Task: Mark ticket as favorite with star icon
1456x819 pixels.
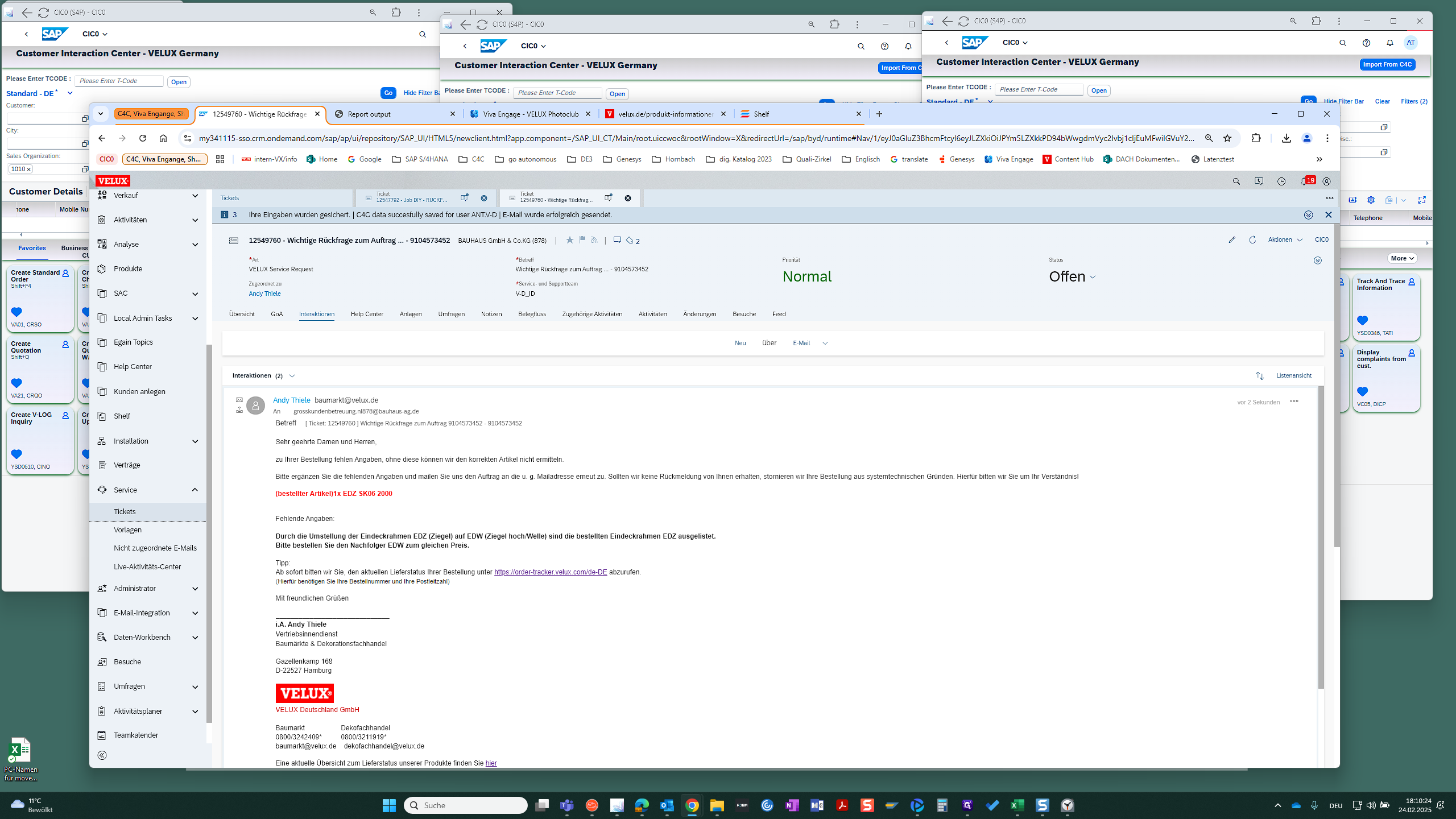Action: (x=569, y=240)
